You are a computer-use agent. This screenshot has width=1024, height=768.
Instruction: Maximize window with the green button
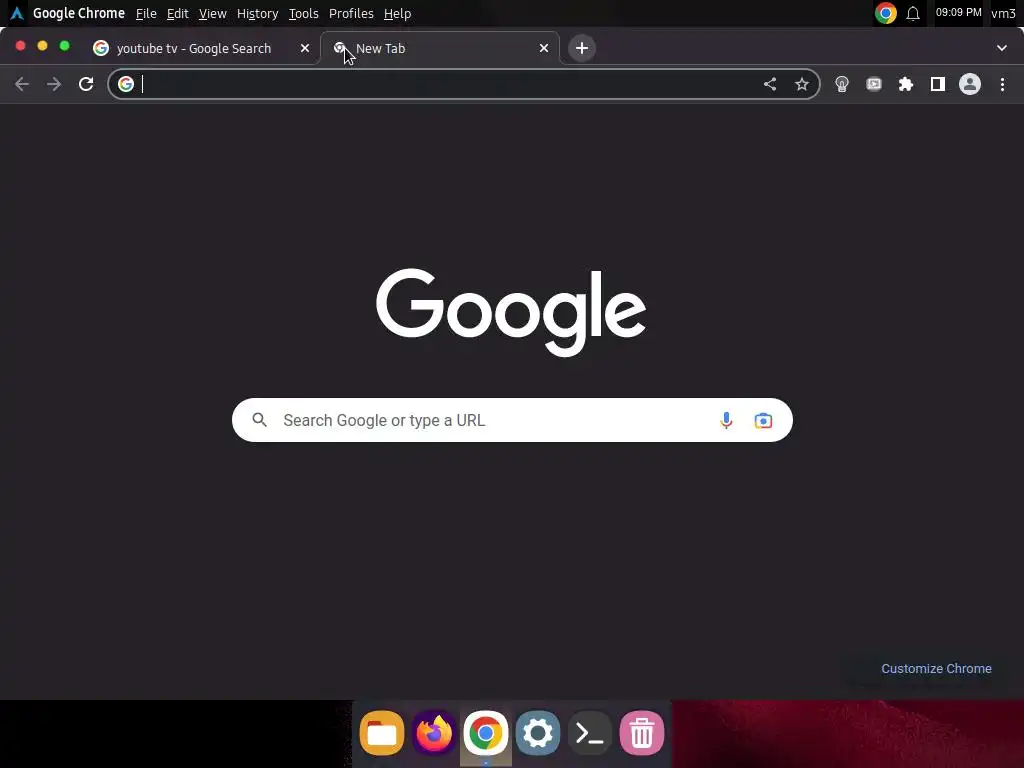pyautogui.click(x=64, y=46)
